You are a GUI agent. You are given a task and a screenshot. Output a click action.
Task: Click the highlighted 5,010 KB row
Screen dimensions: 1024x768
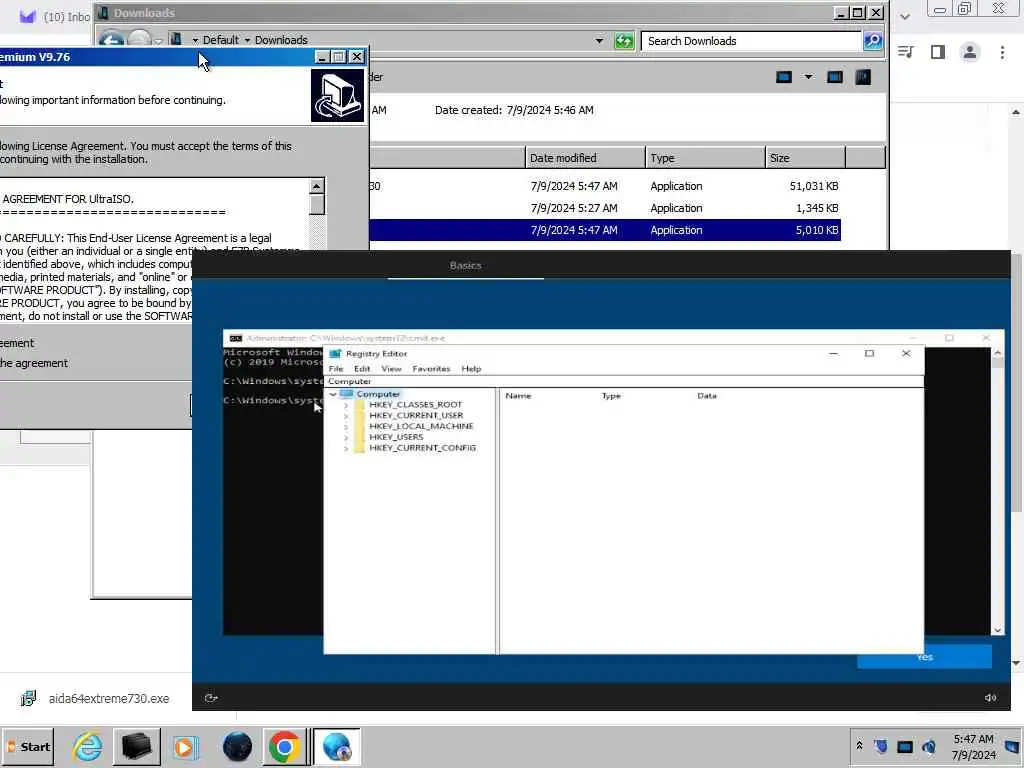click(x=605, y=230)
